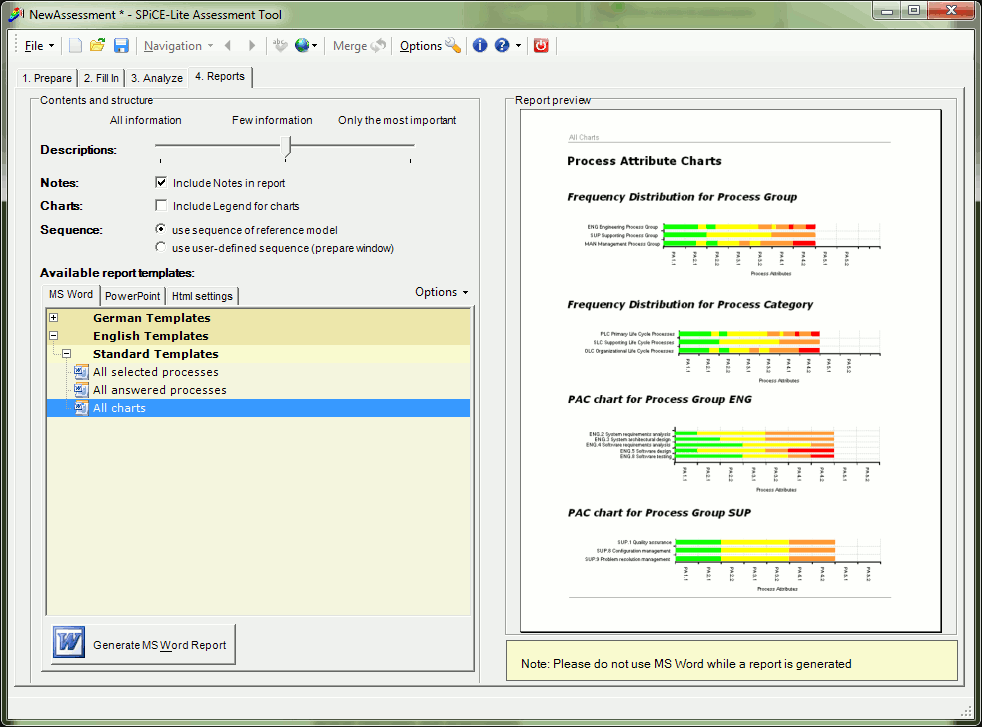Click the Descriptions slider thumb
The image size is (982, 727).
[x=286, y=147]
